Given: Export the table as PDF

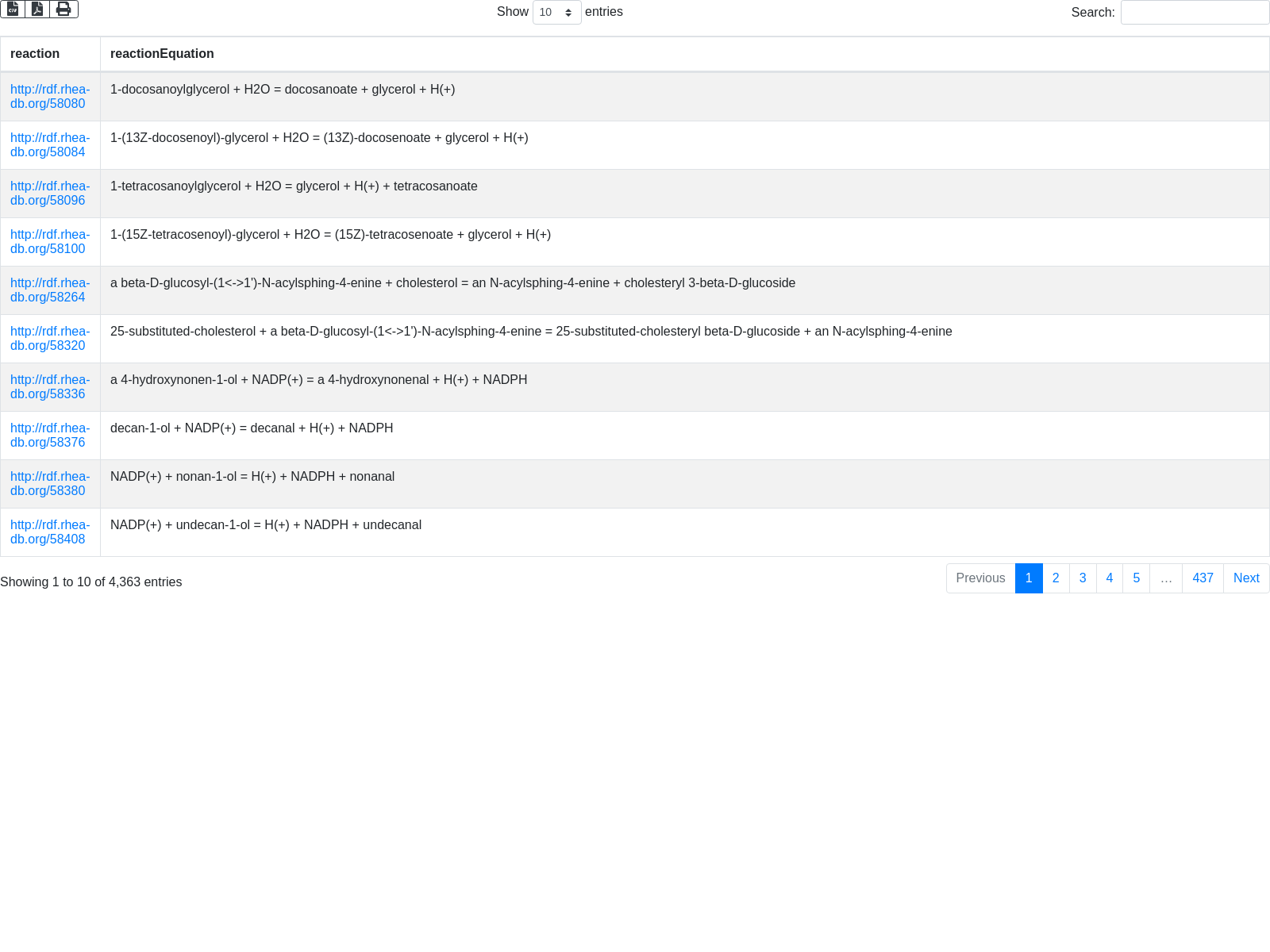Looking at the screenshot, I should (x=37, y=9).
